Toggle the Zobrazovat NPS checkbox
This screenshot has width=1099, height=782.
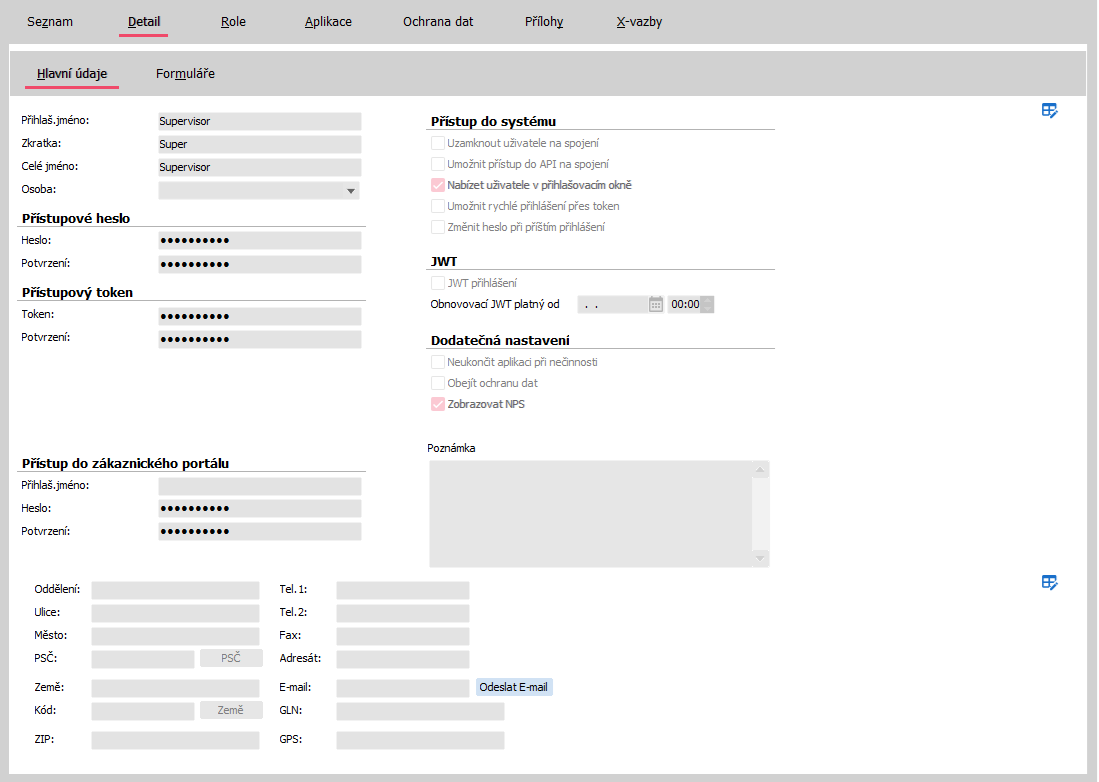tap(438, 404)
